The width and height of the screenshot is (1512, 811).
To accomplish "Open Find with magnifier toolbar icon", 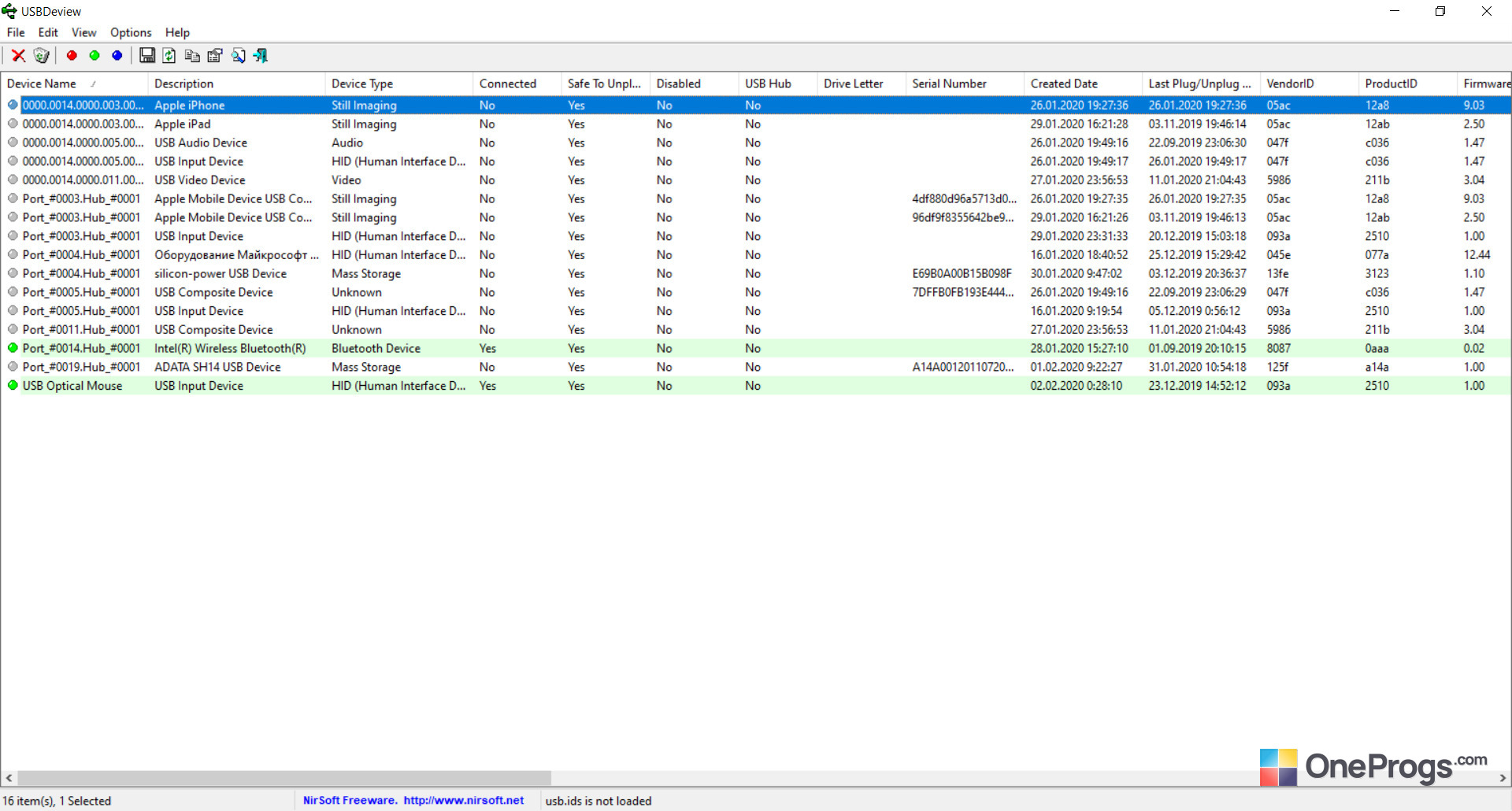I will tap(238, 55).
